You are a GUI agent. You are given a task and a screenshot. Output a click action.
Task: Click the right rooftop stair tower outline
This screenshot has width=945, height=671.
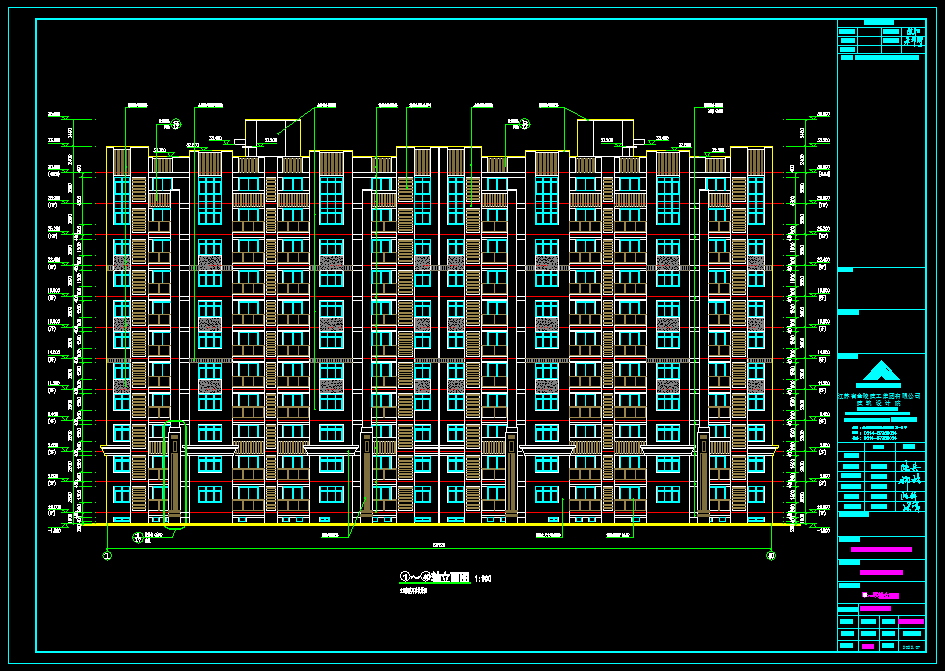(605, 137)
